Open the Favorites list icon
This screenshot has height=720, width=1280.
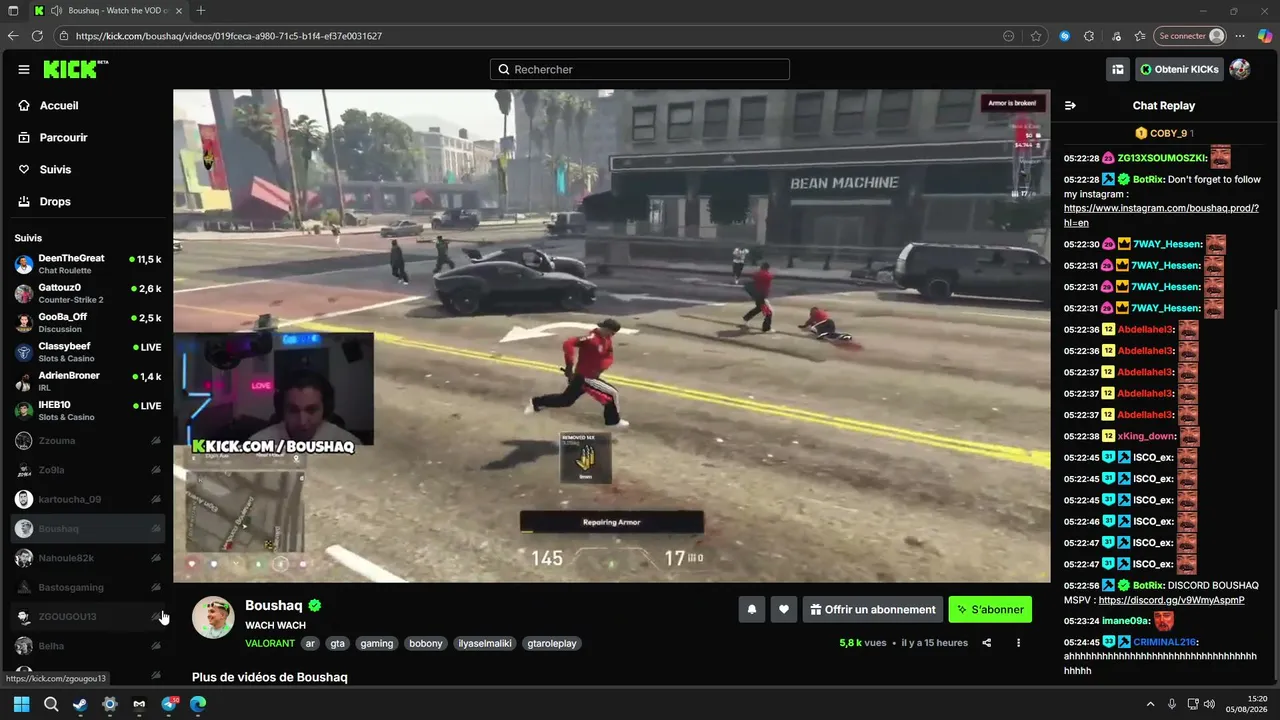pyautogui.click(x=1140, y=36)
